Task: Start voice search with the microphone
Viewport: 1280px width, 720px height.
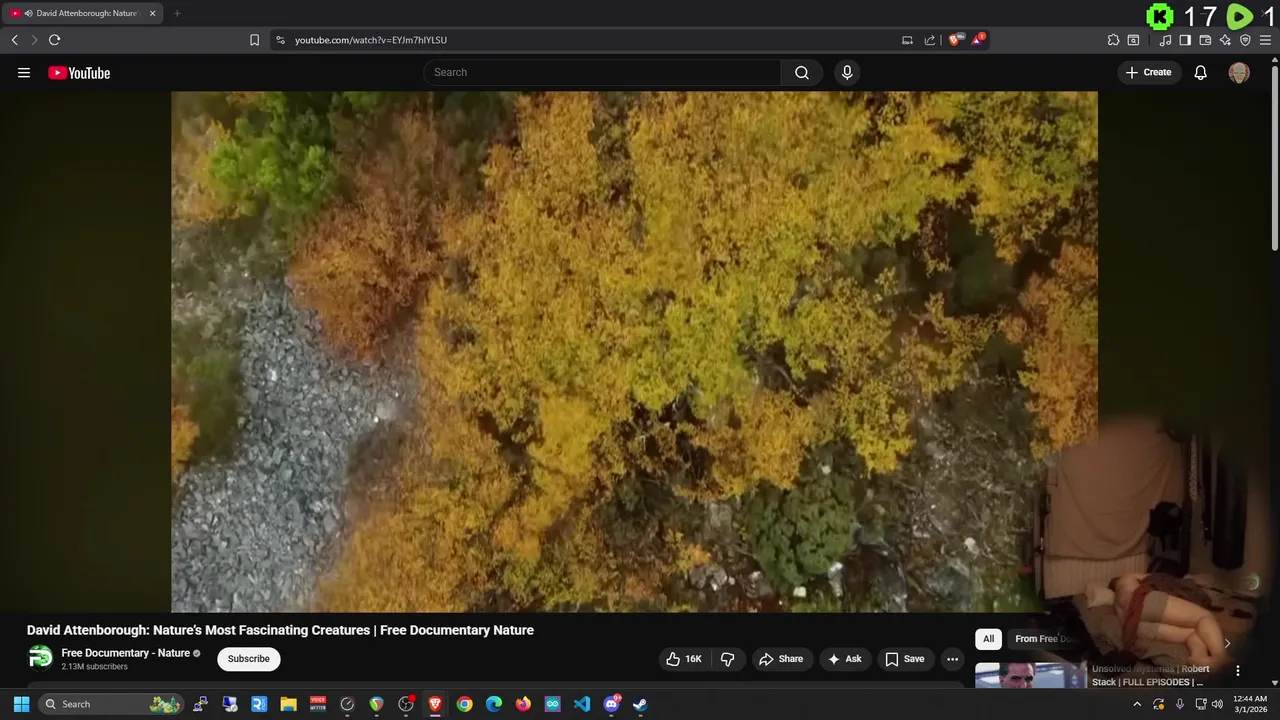Action: point(847,72)
